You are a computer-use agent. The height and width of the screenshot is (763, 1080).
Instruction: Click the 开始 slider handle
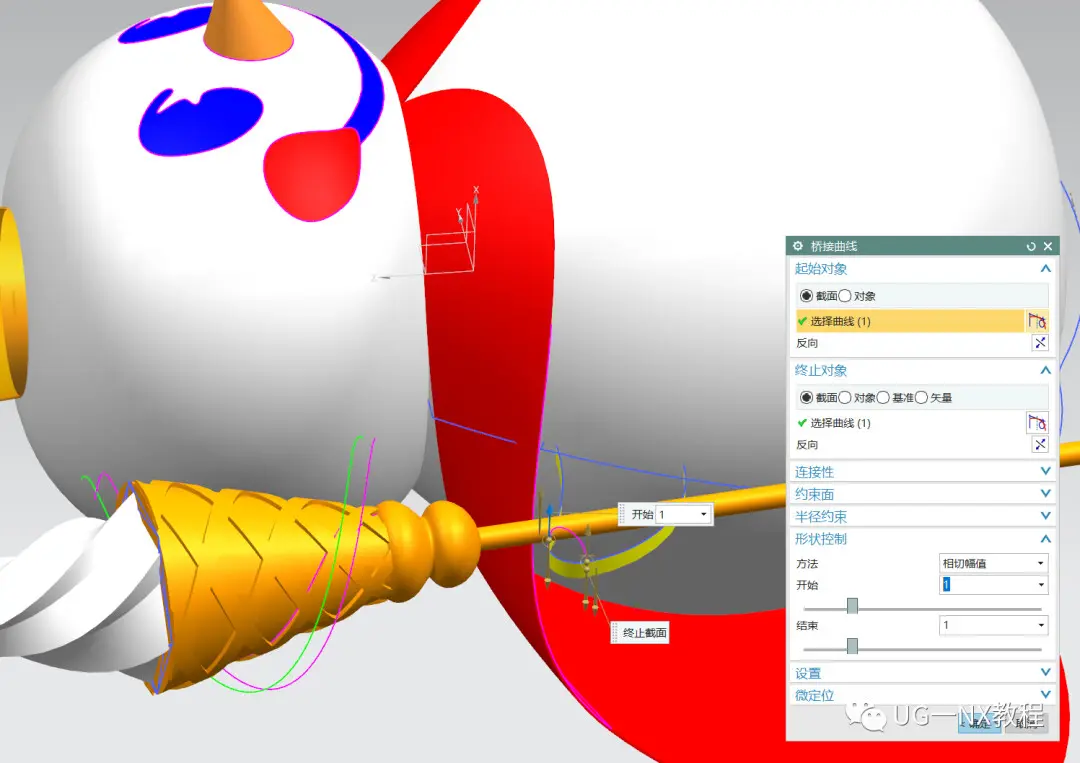click(852, 605)
